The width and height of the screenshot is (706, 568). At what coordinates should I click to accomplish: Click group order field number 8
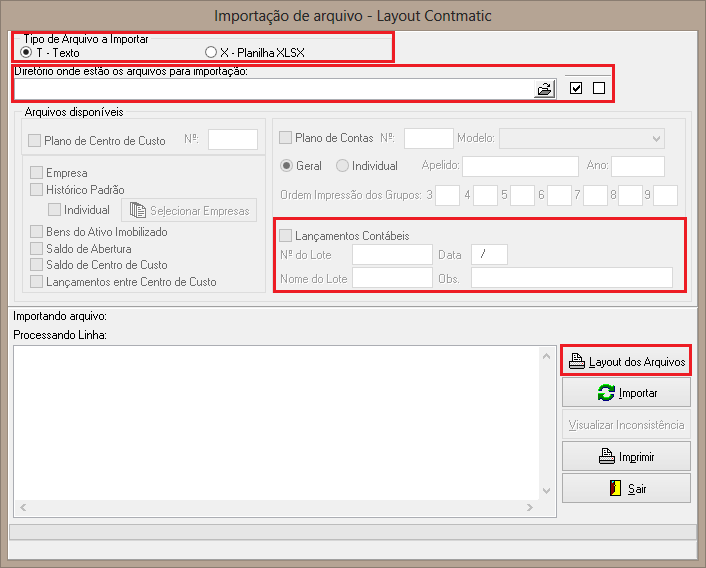(x=630, y=195)
